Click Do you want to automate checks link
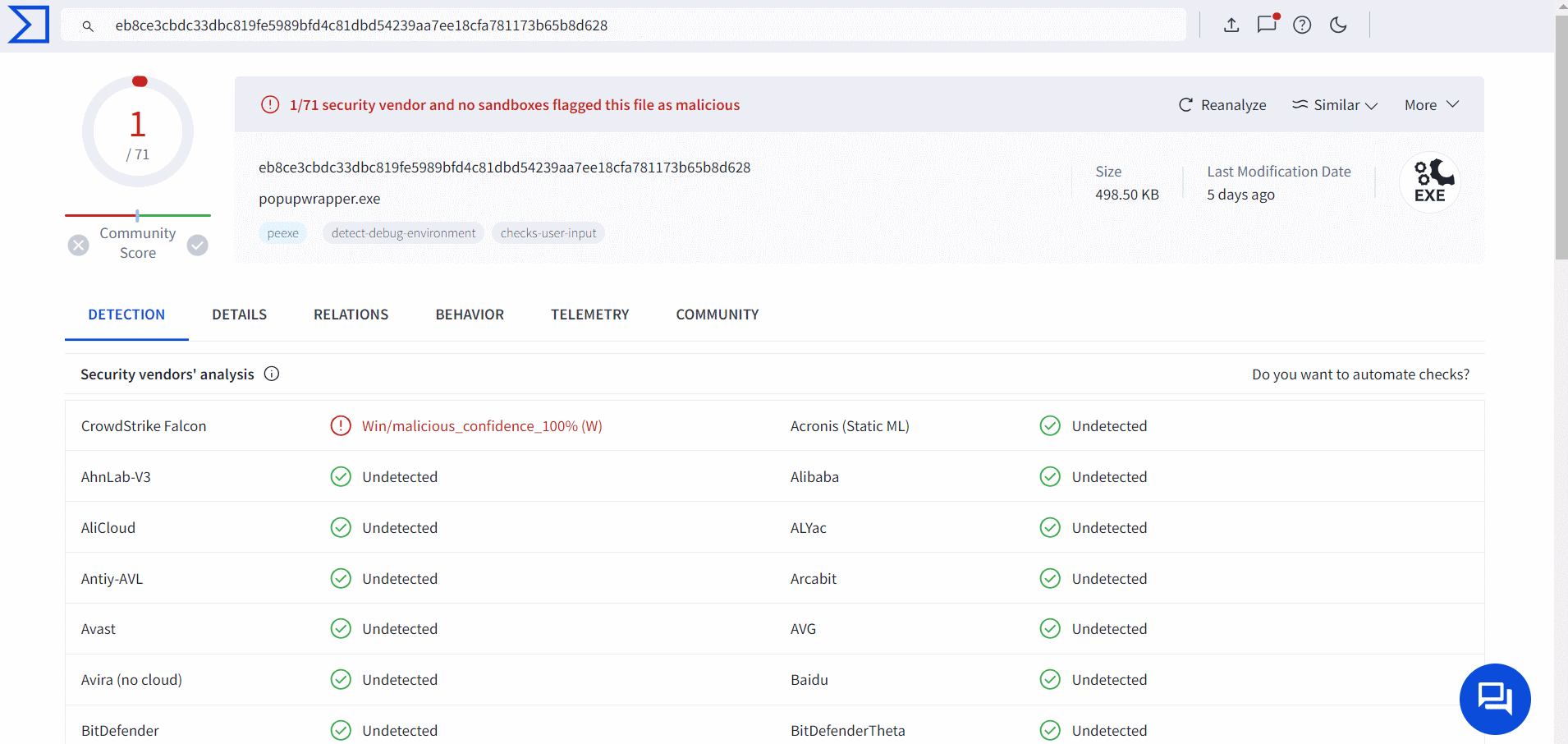The width and height of the screenshot is (1568, 744). click(1360, 374)
